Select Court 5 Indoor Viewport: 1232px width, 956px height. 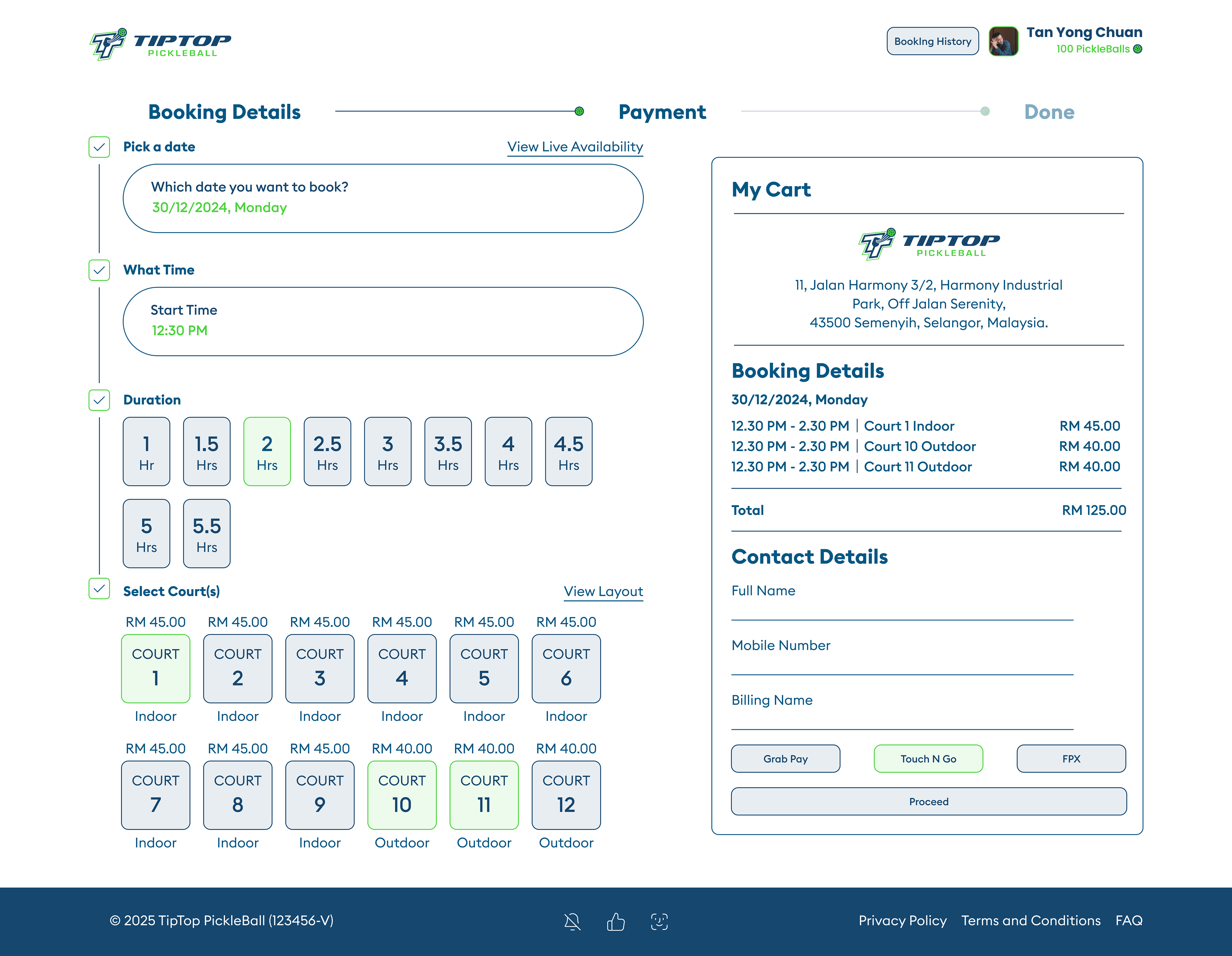pyautogui.click(x=484, y=669)
